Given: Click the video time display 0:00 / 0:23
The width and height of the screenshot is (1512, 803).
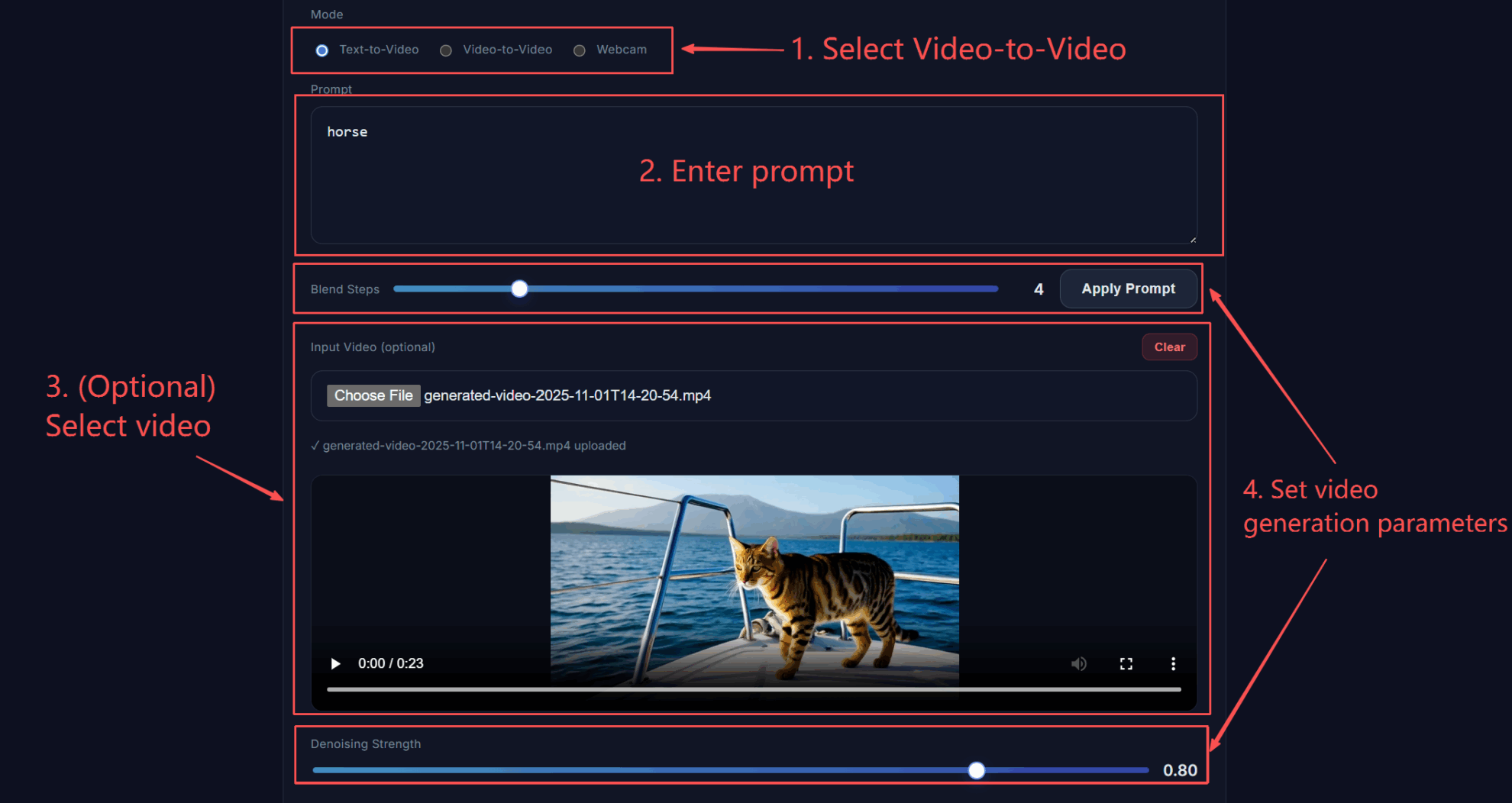Looking at the screenshot, I should click(x=391, y=663).
